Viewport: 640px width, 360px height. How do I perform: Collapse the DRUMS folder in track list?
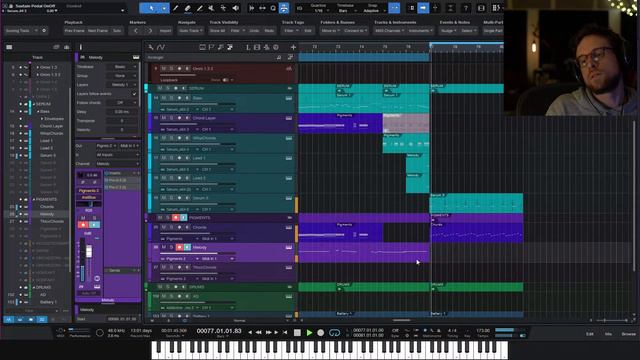(x=34, y=287)
